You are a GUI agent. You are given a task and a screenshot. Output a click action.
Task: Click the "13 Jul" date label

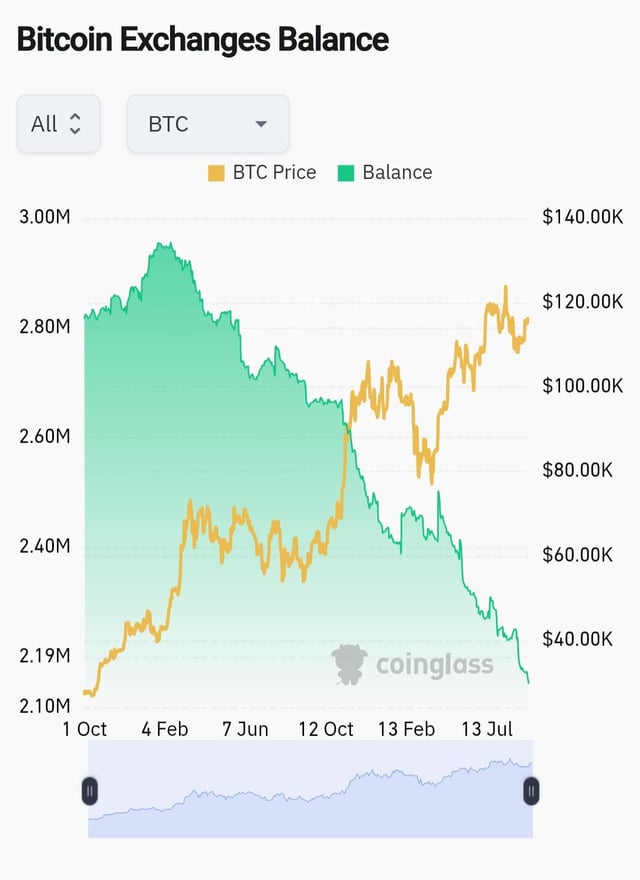[487, 729]
